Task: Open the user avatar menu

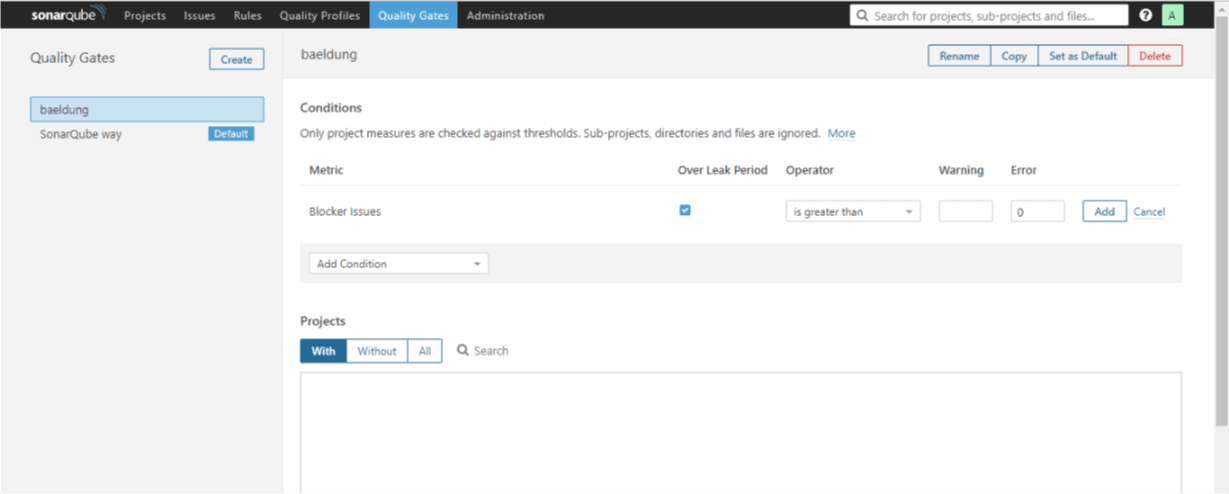Action: point(1172,15)
